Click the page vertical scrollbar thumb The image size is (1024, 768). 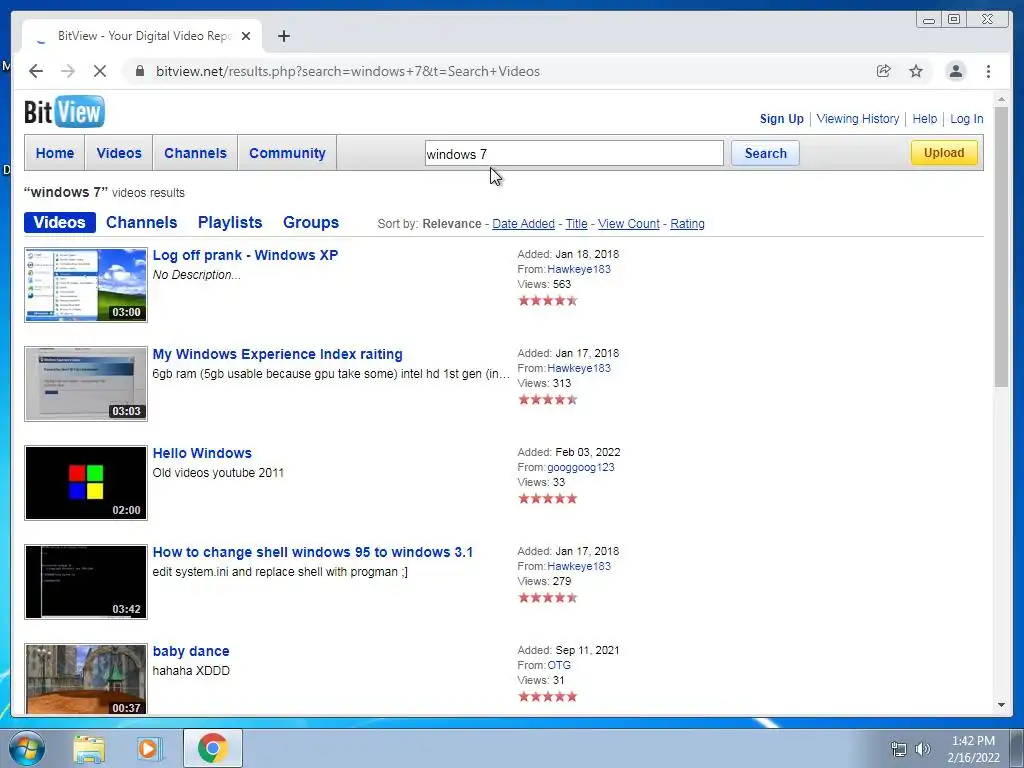(x=1001, y=248)
